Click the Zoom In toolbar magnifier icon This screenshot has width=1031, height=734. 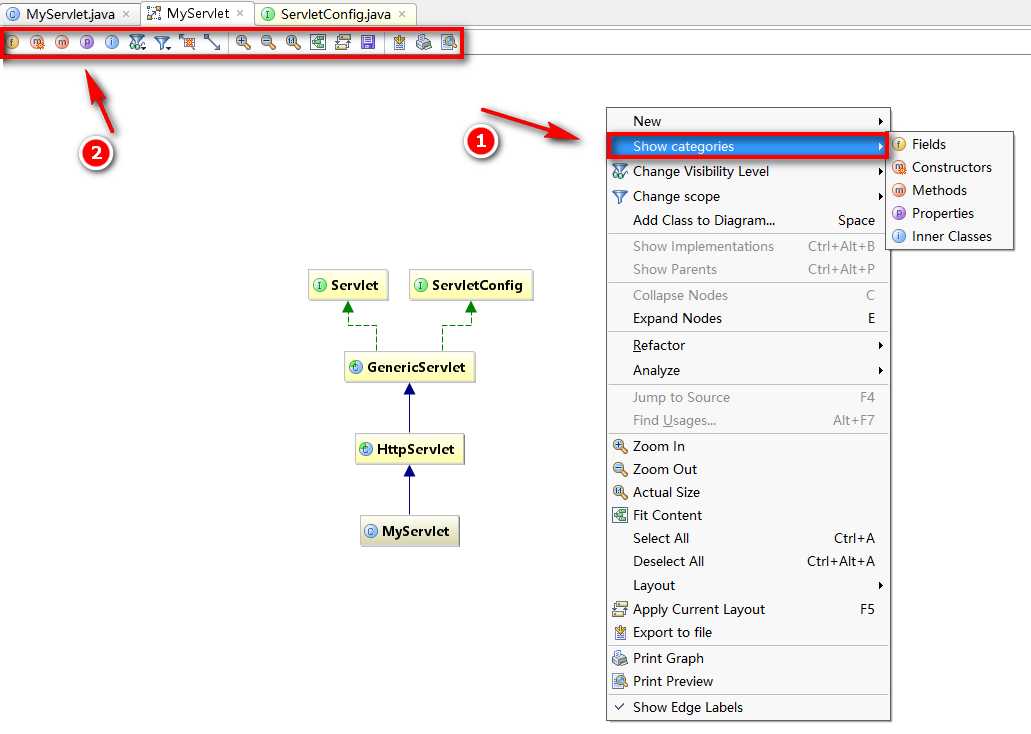click(x=243, y=43)
